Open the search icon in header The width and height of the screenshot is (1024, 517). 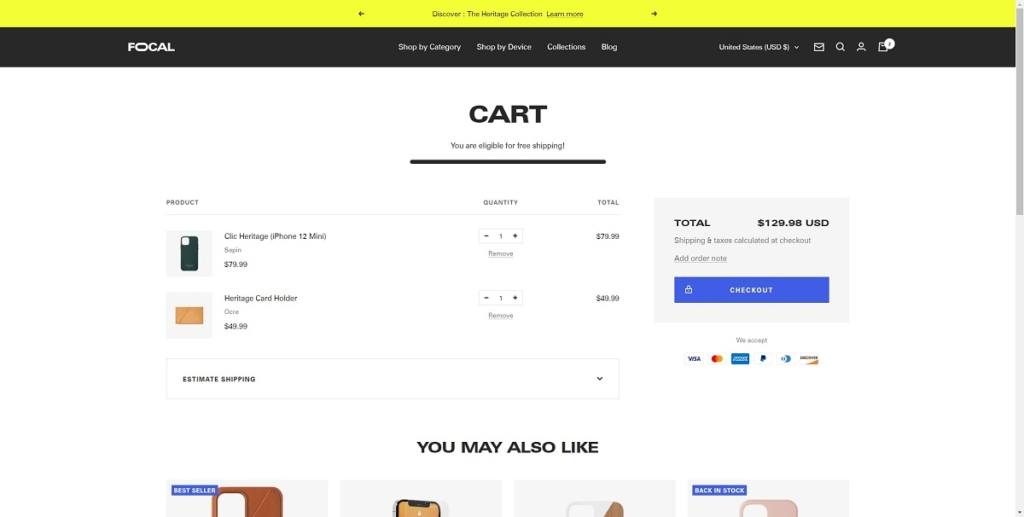[x=840, y=47]
